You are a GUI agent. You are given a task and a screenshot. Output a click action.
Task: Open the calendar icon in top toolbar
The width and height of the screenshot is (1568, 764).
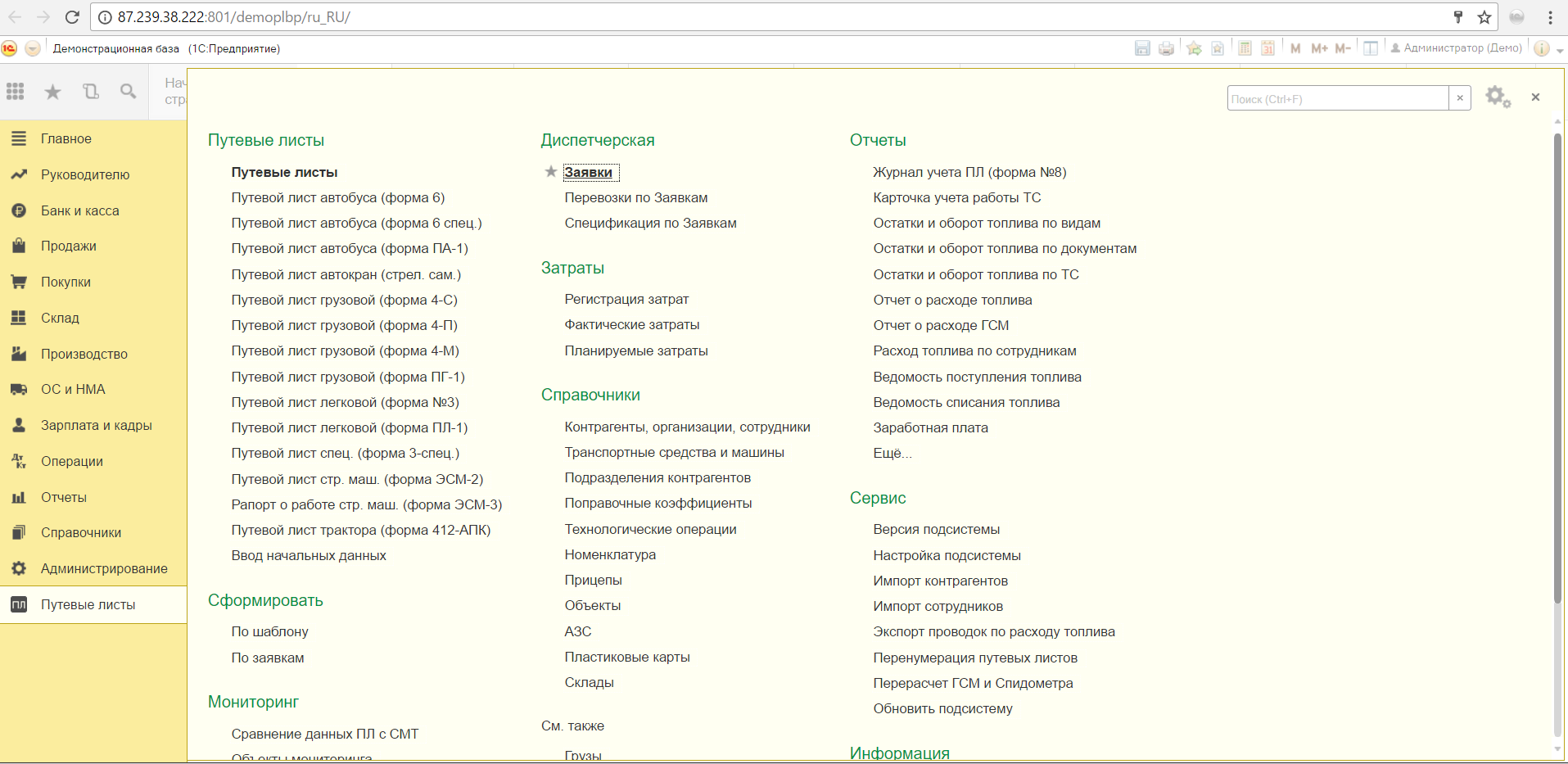(x=1268, y=48)
